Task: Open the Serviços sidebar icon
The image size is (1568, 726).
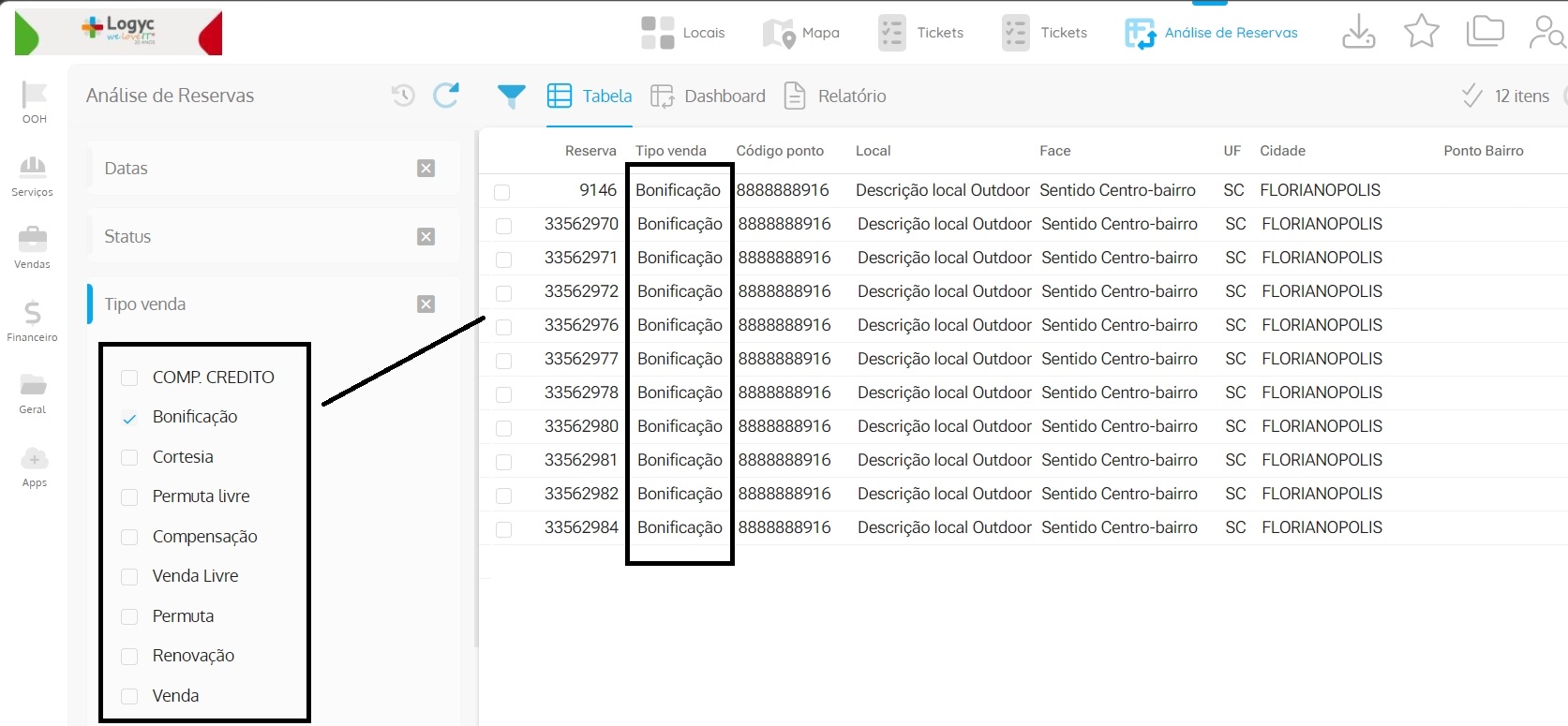Action: [33, 175]
